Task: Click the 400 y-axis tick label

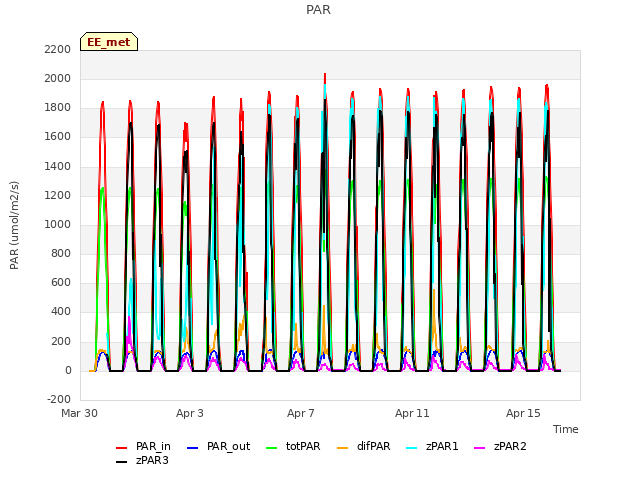Action: pos(61,312)
